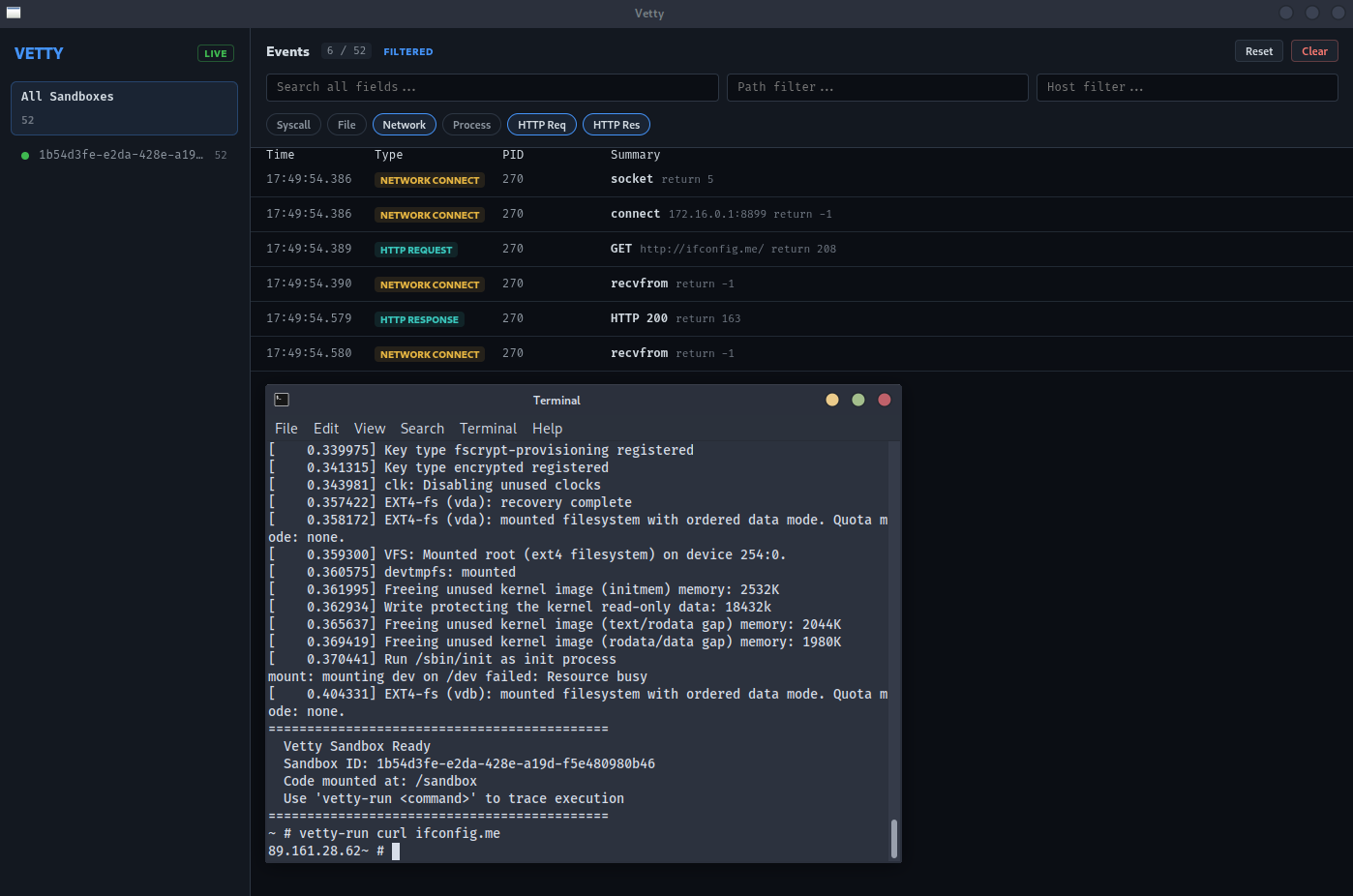Click the Summary column header
Viewport: 1353px width, 896px height.
point(636,155)
